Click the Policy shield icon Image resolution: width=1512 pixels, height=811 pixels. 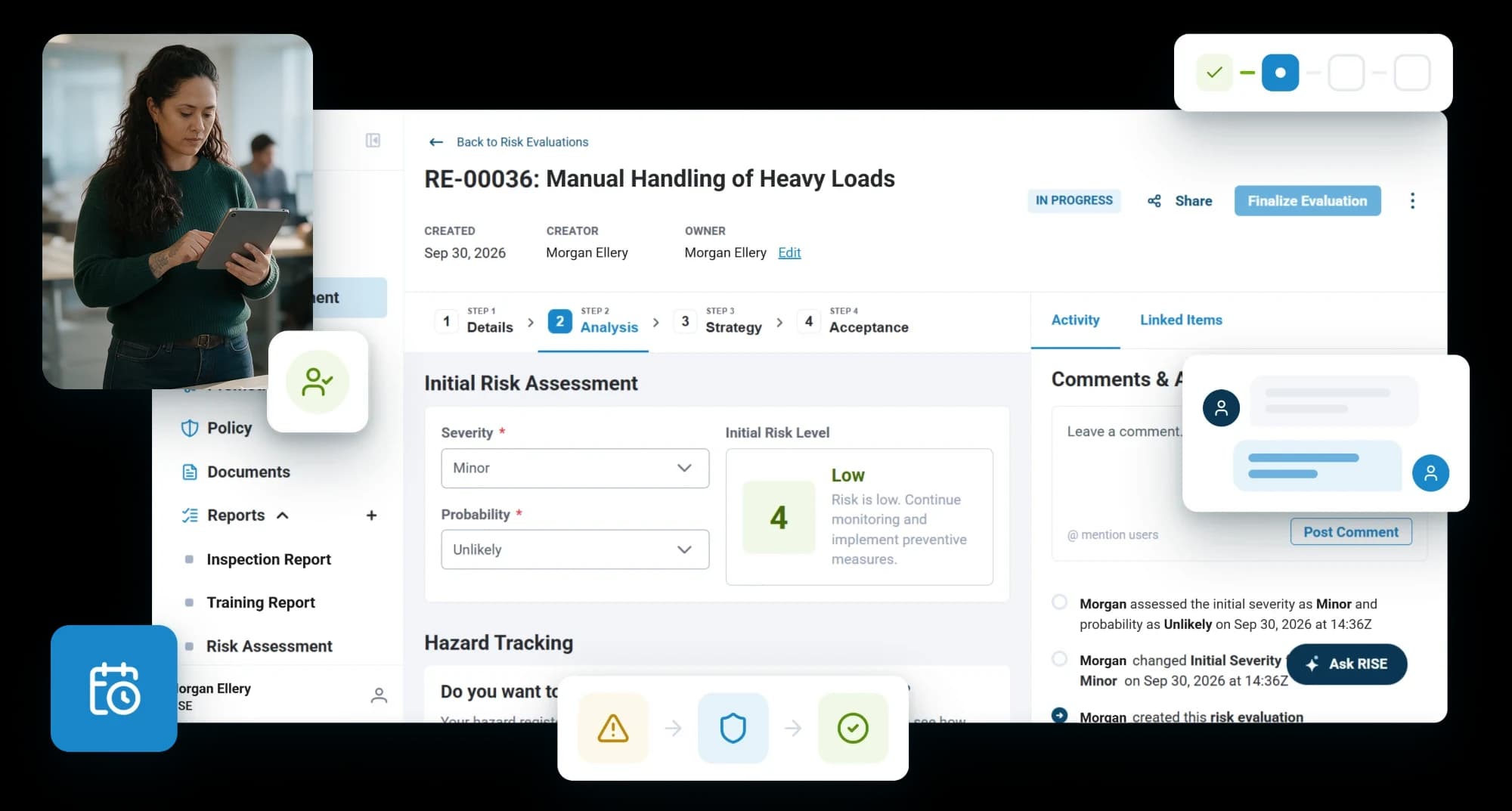190,428
